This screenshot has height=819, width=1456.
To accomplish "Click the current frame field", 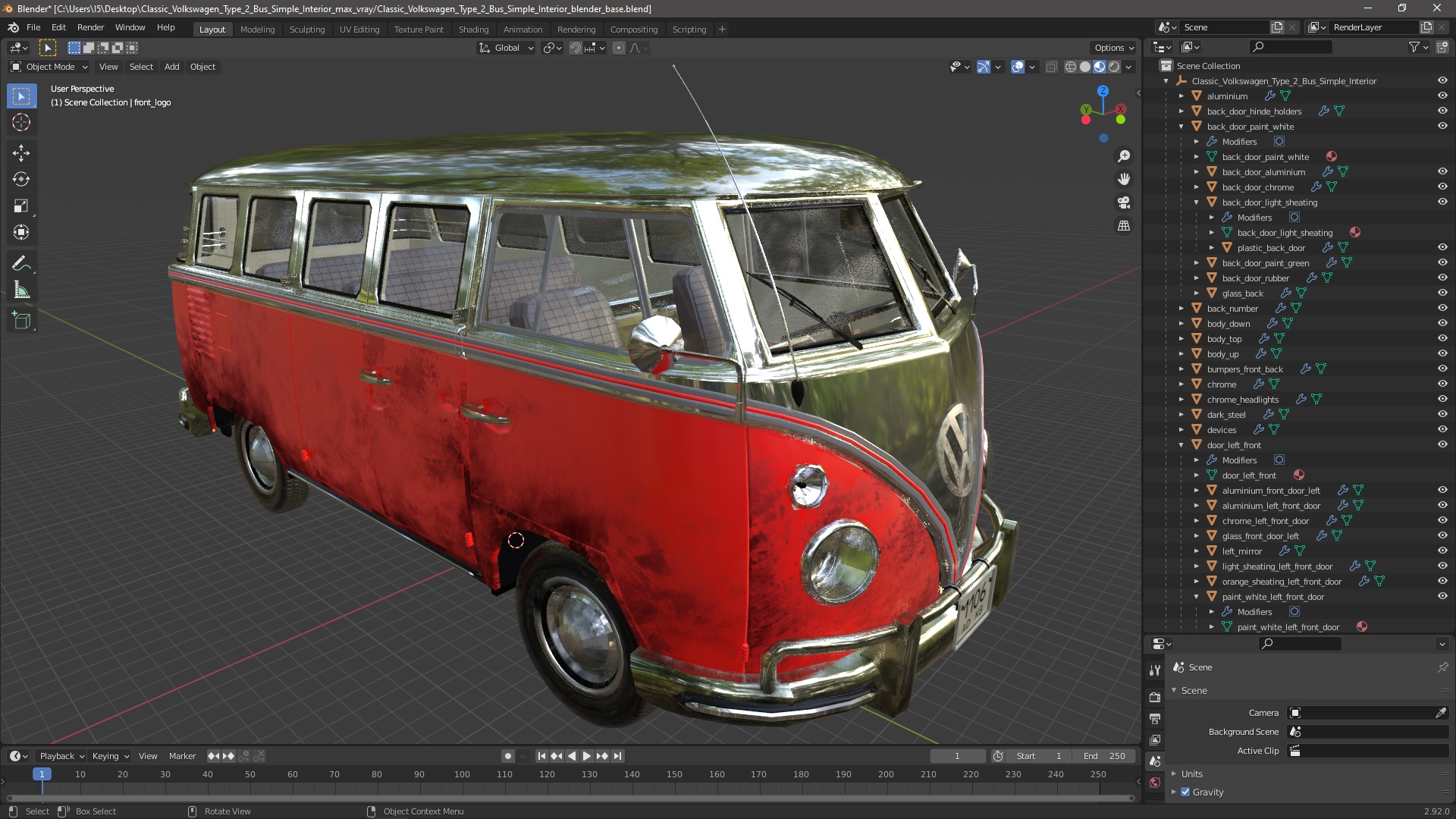I will pyautogui.click(x=957, y=756).
